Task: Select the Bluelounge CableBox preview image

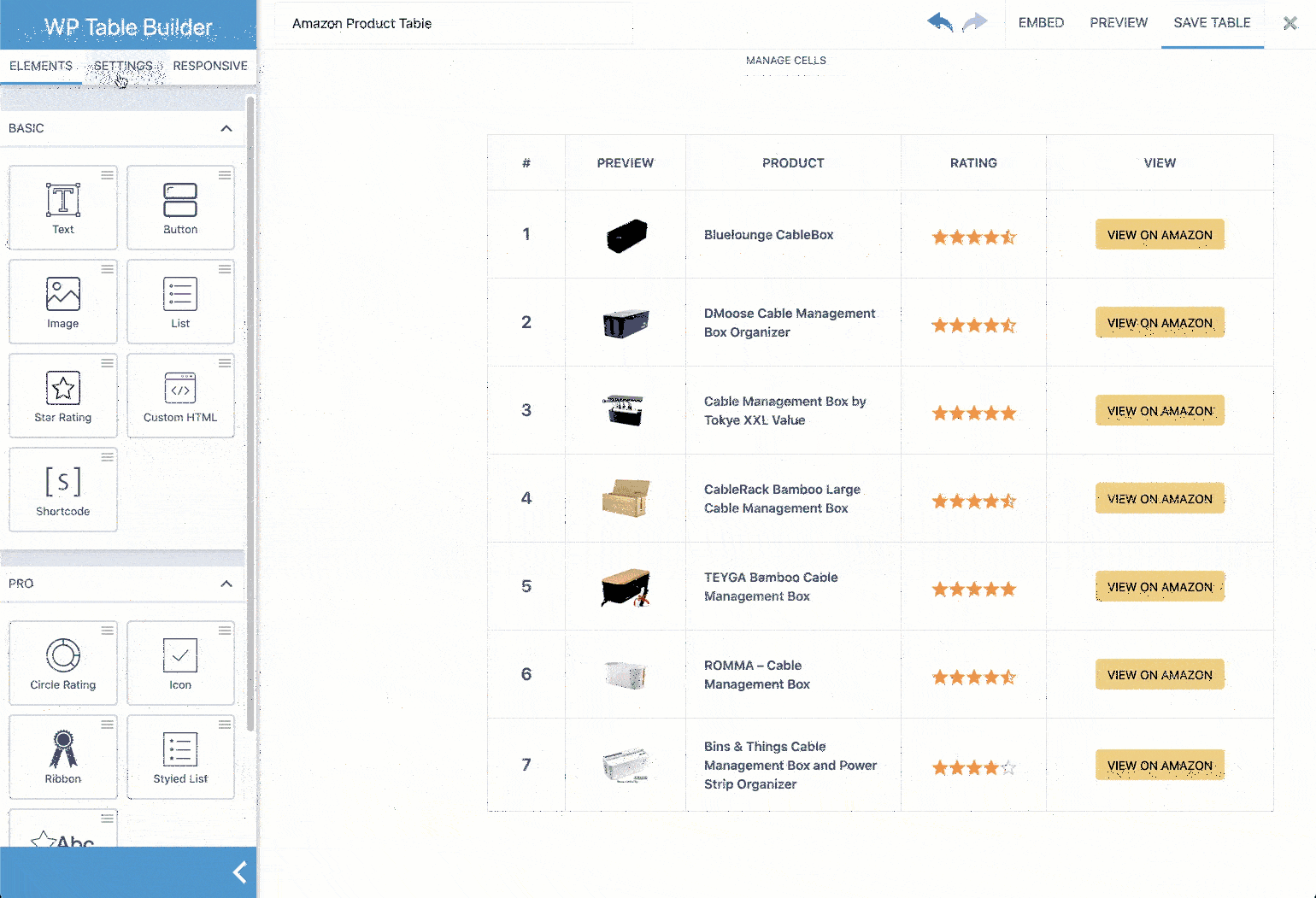Action: click(x=626, y=236)
